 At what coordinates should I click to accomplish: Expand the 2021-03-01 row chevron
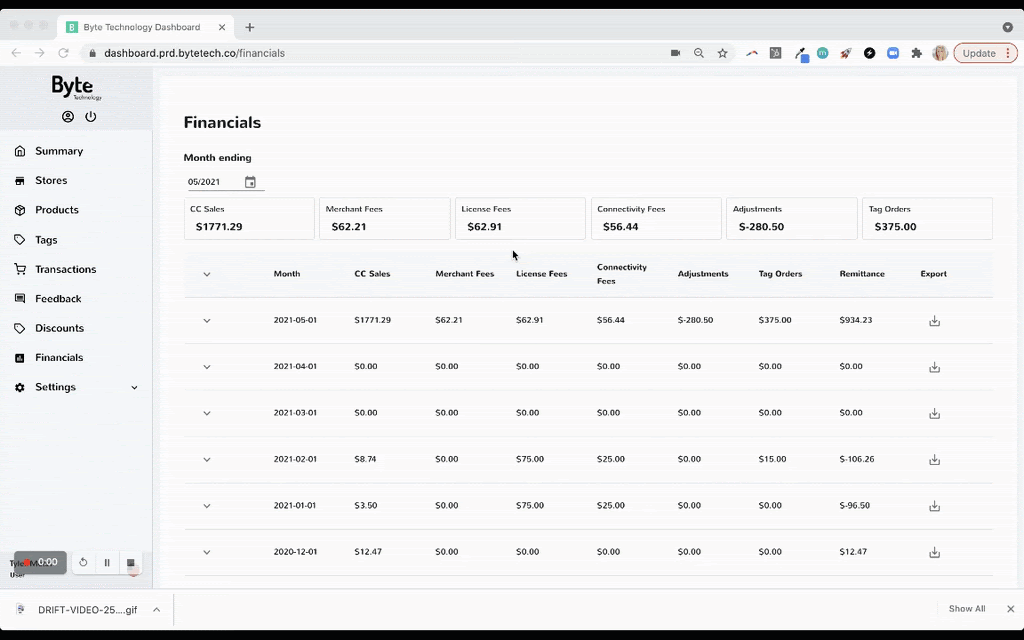point(207,413)
